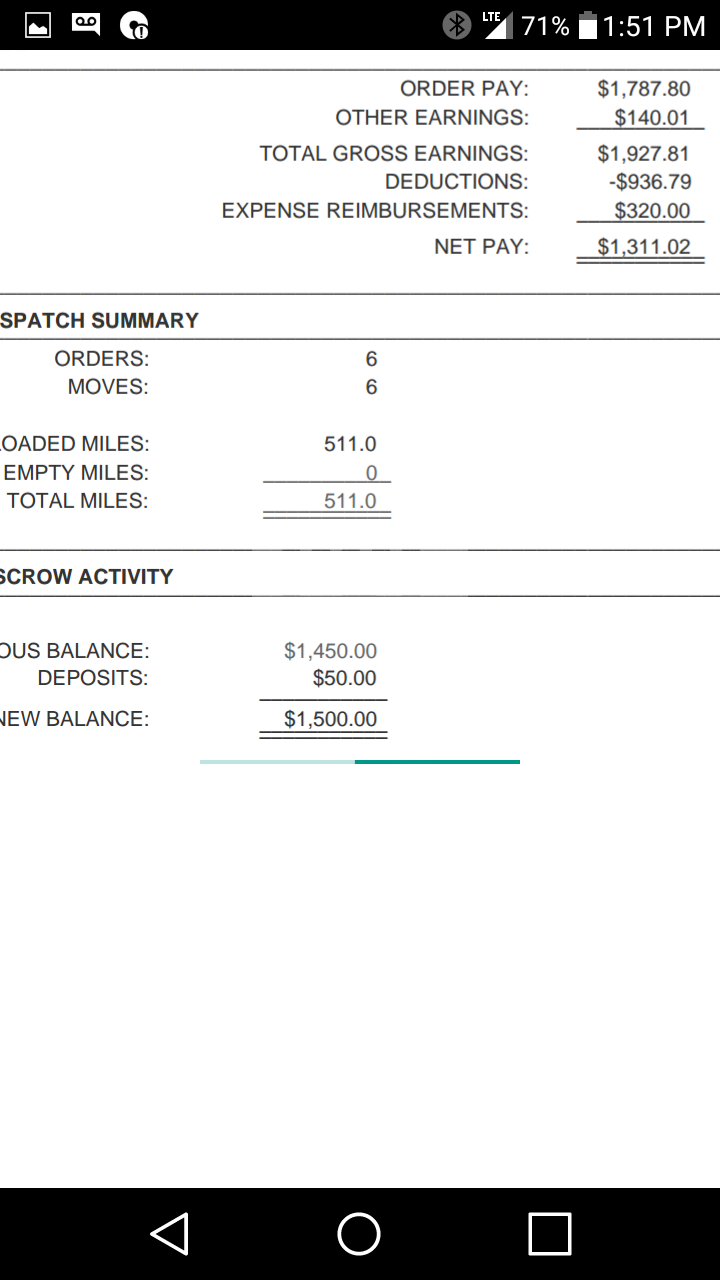Tap the ORDER PAY amount $1,787.80
The image size is (720, 1280).
(x=643, y=89)
